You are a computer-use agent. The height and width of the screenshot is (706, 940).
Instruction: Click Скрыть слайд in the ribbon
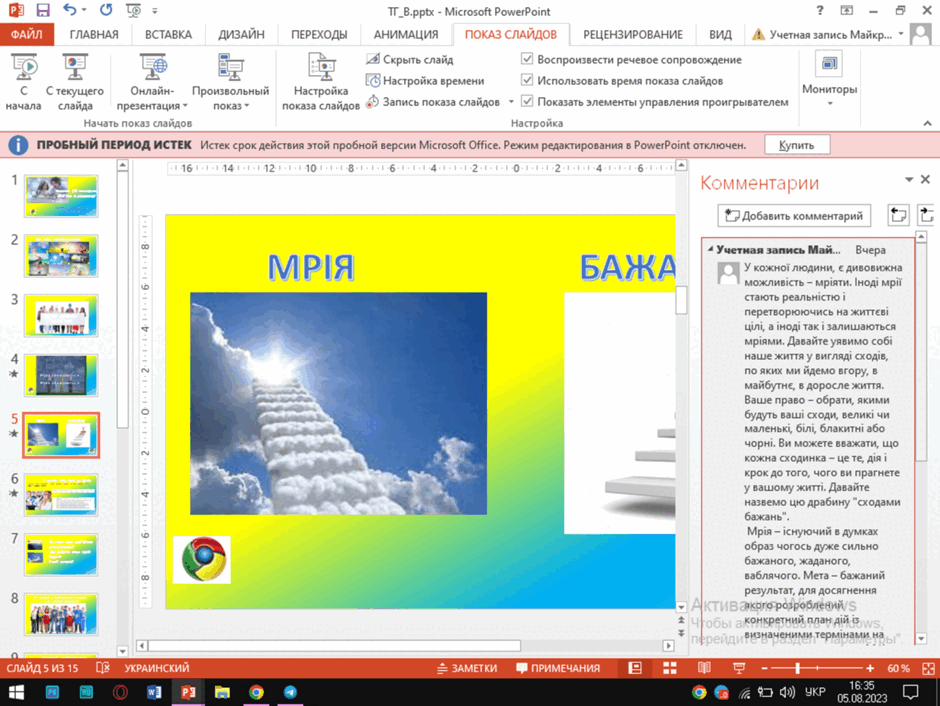click(x=410, y=59)
